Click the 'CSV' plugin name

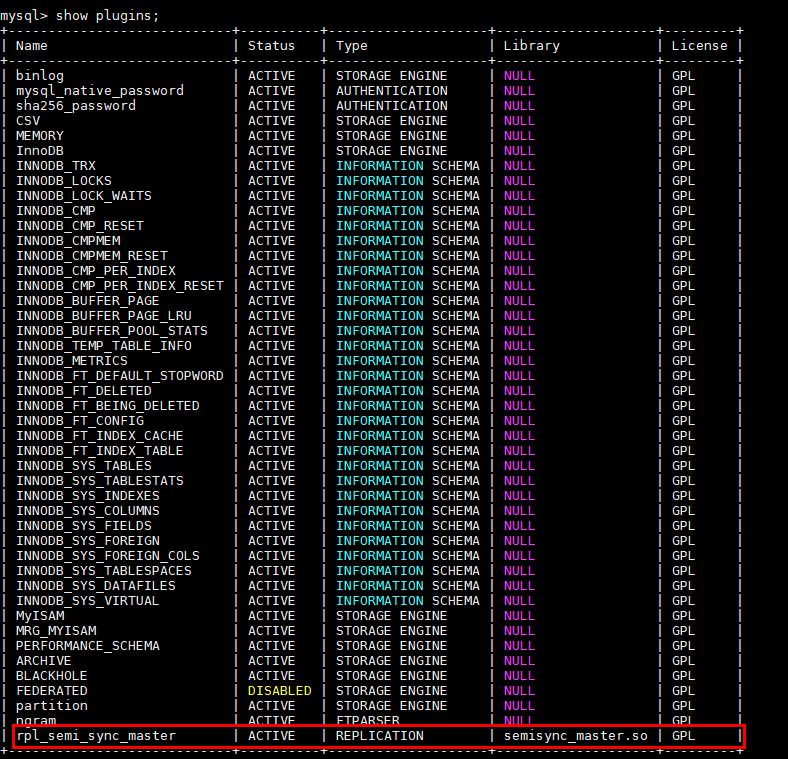pos(28,121)
